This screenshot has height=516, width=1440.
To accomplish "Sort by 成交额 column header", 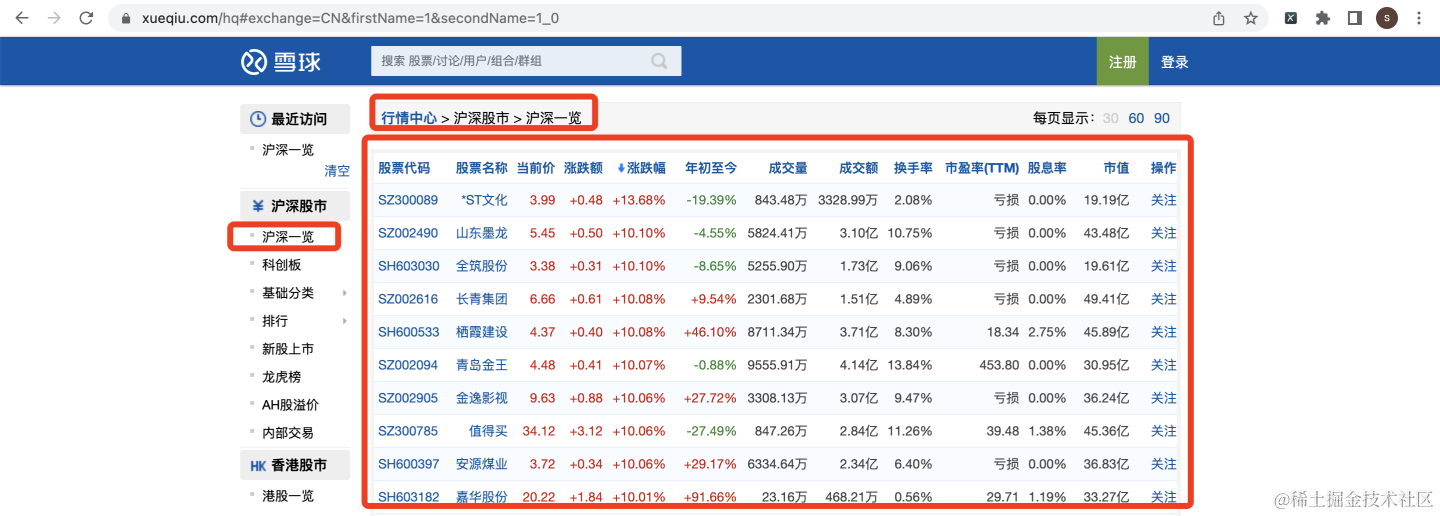I will point(859,168).
